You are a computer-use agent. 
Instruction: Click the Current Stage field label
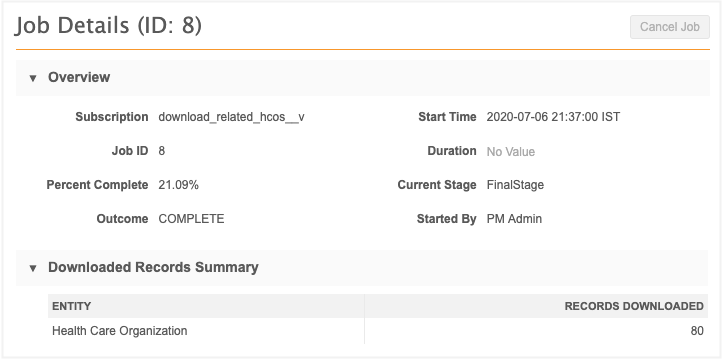(x=437, y=185)
